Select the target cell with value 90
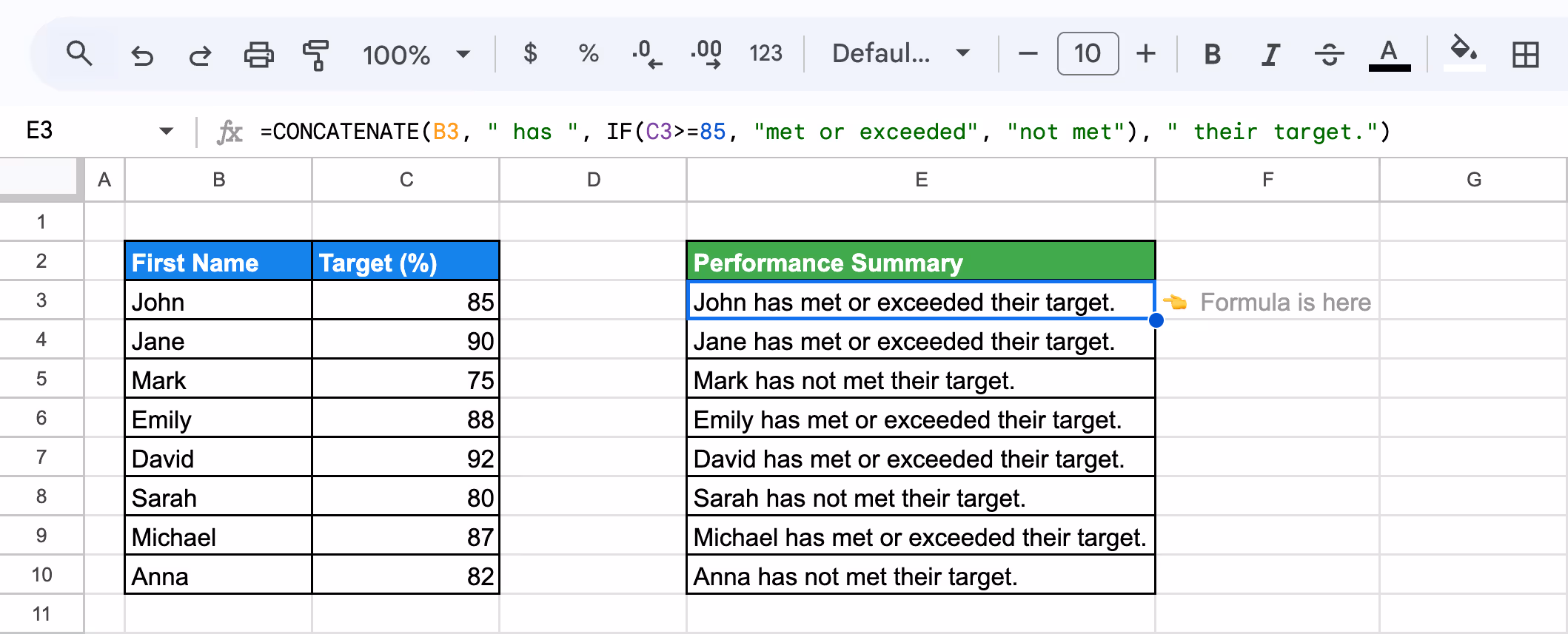The height and width of the screenshot is (634, 1568). [x=406, y=340]
